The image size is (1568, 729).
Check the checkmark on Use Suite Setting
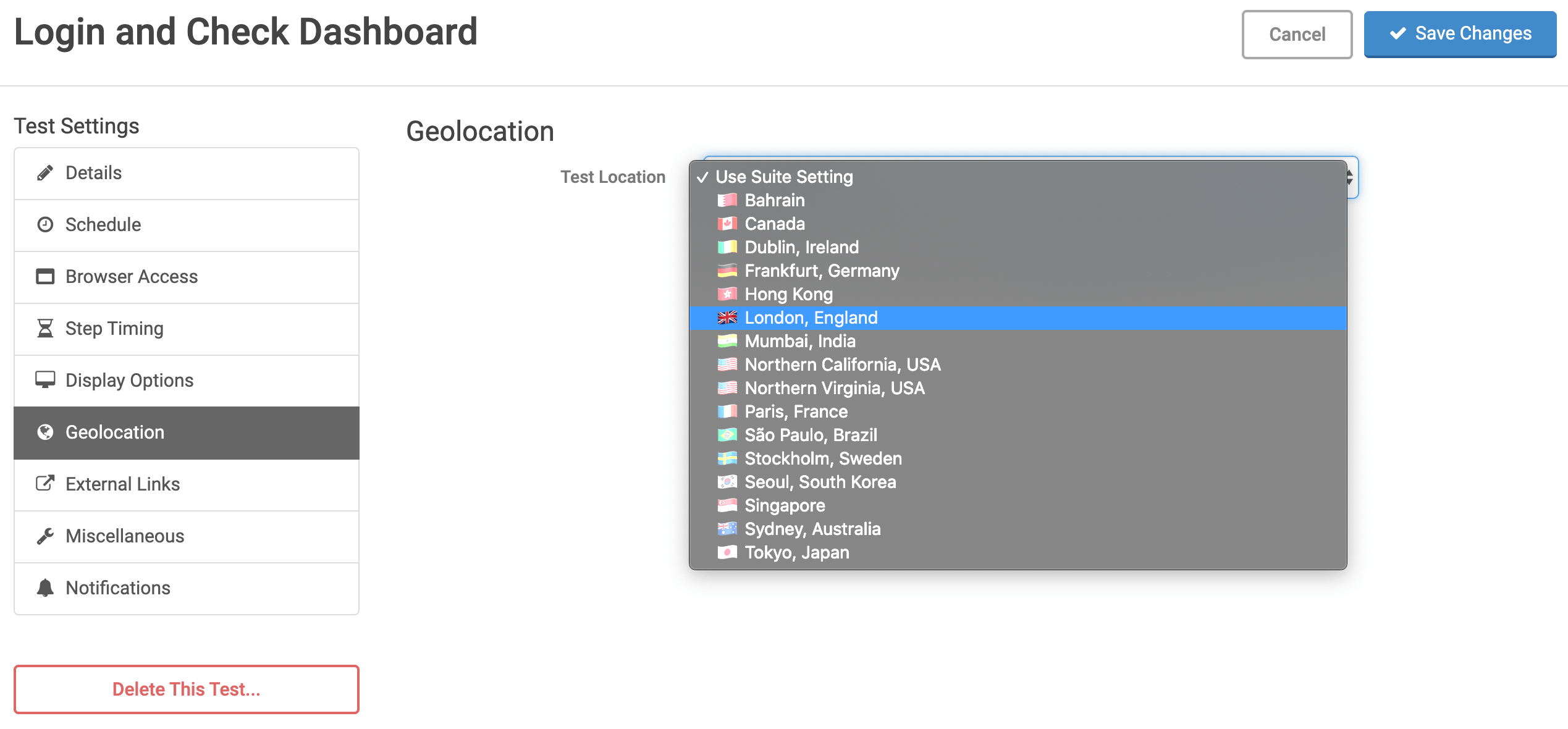(x=701, y=177)
